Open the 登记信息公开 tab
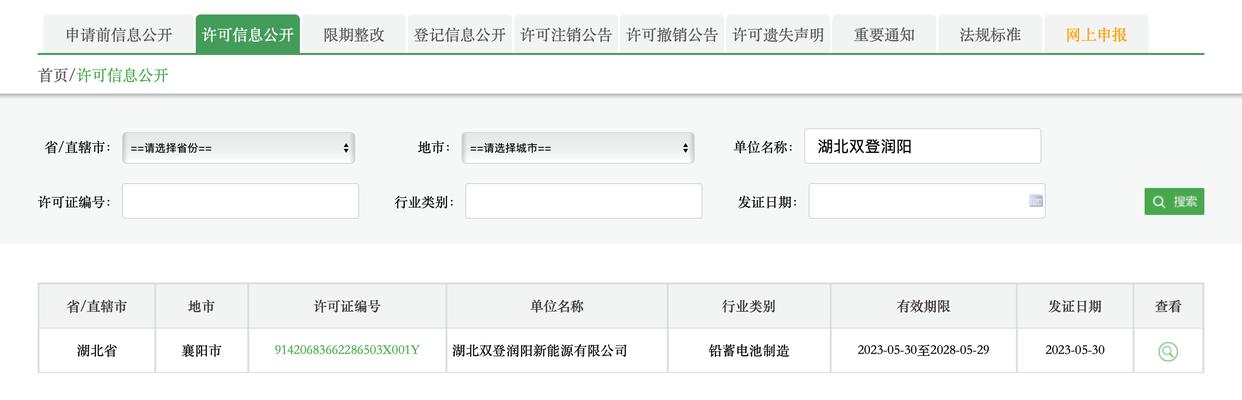 point(460,34)
